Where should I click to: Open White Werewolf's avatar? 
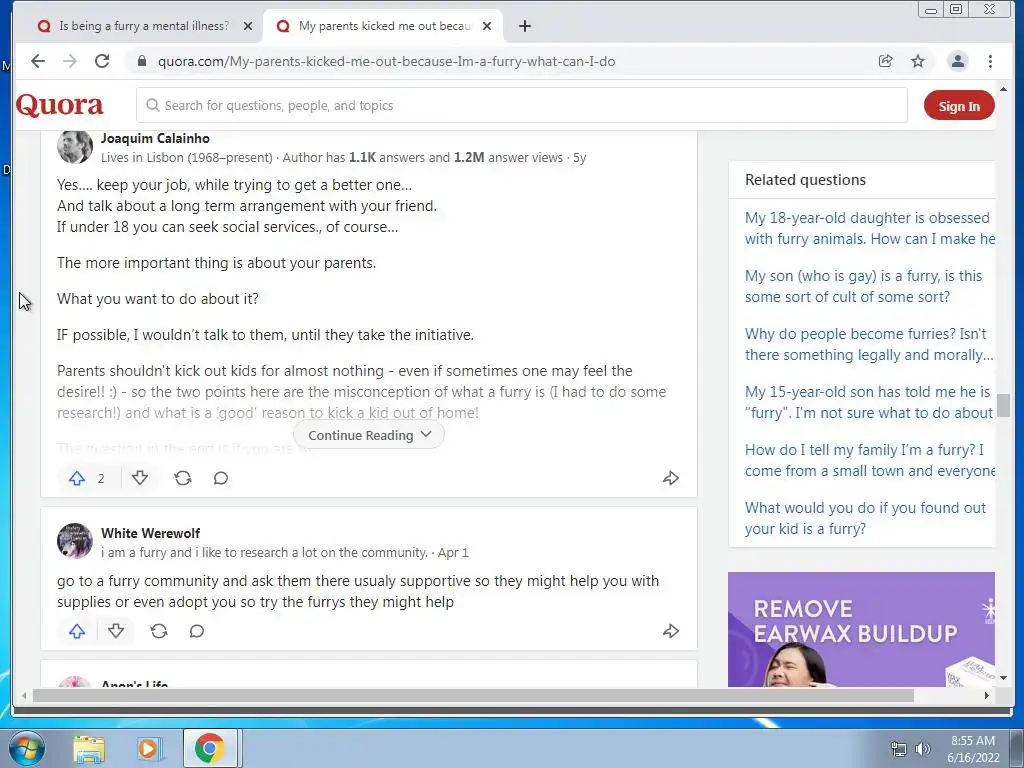[x=74, y=541]
